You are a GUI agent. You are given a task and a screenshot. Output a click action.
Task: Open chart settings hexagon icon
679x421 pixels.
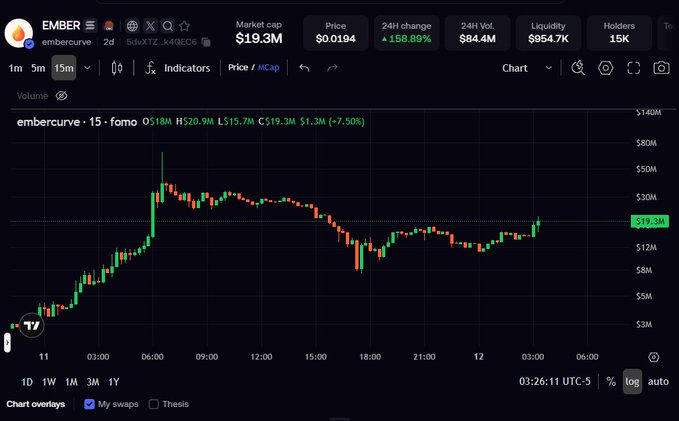click(x=605, y=68)
